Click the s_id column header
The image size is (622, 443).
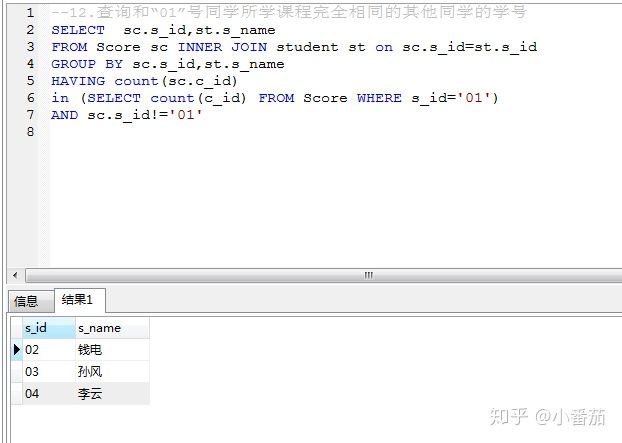(49, 328)
